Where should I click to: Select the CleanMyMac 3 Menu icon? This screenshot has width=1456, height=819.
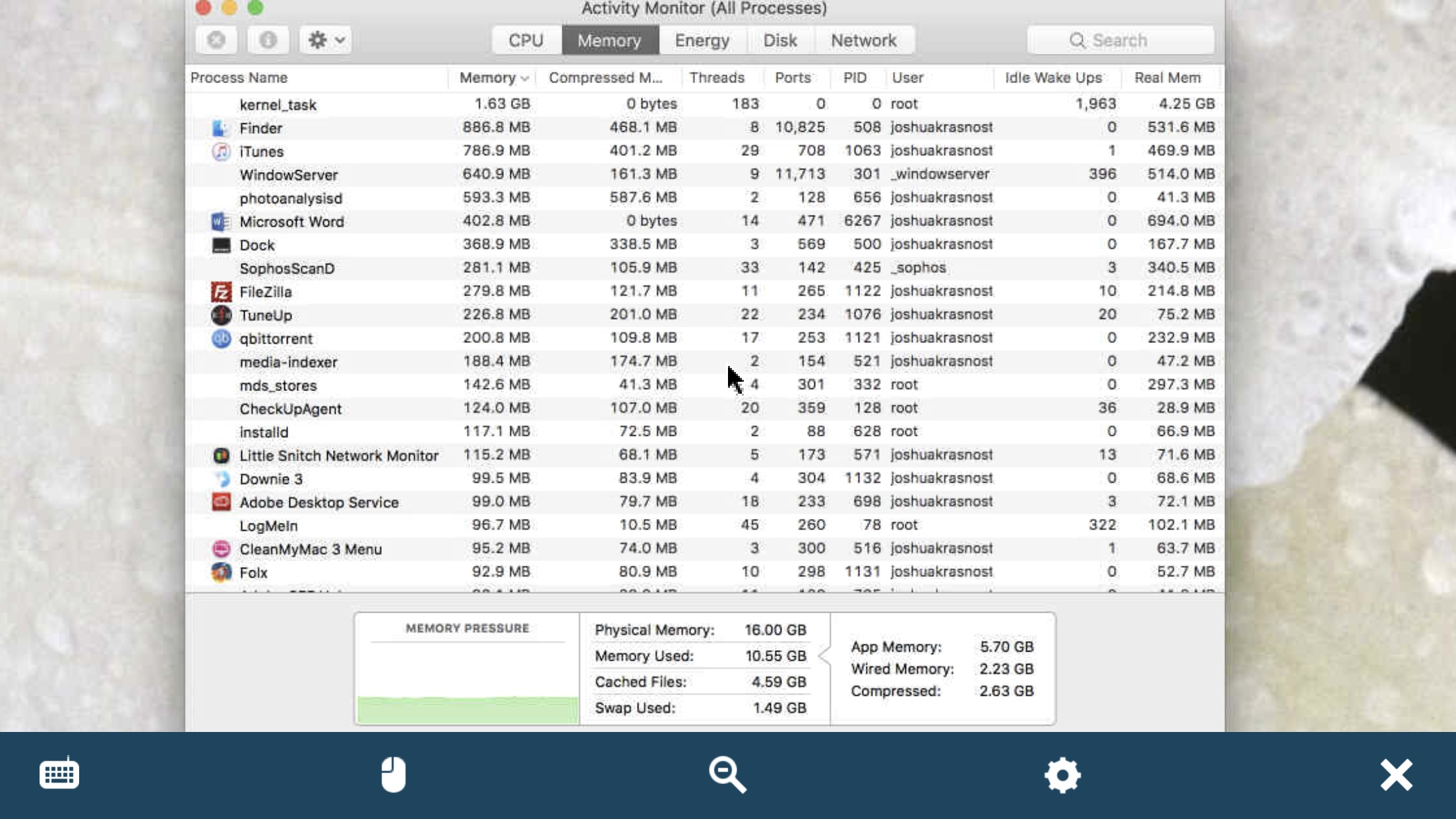click(221, 549)
